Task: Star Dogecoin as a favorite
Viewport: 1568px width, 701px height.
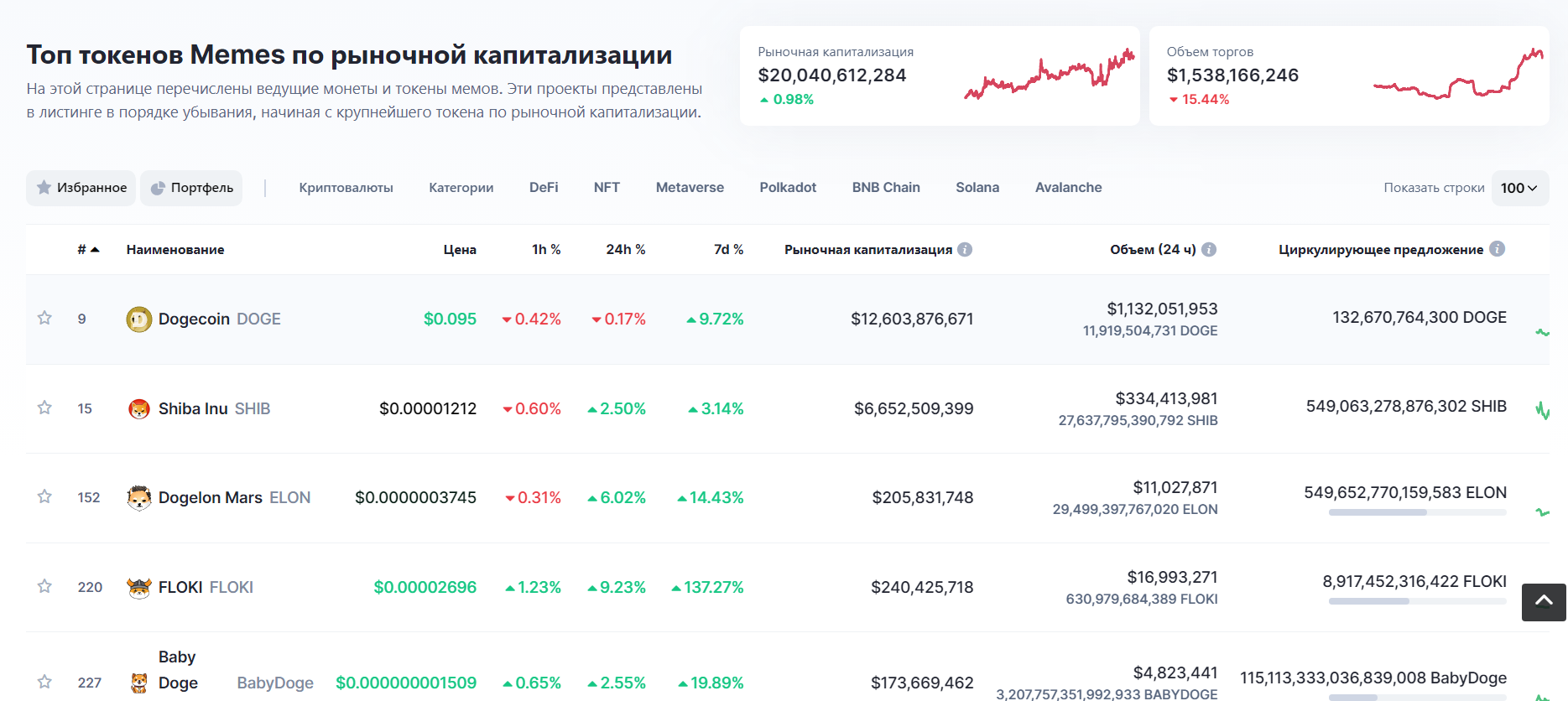Action: point(44,318)
